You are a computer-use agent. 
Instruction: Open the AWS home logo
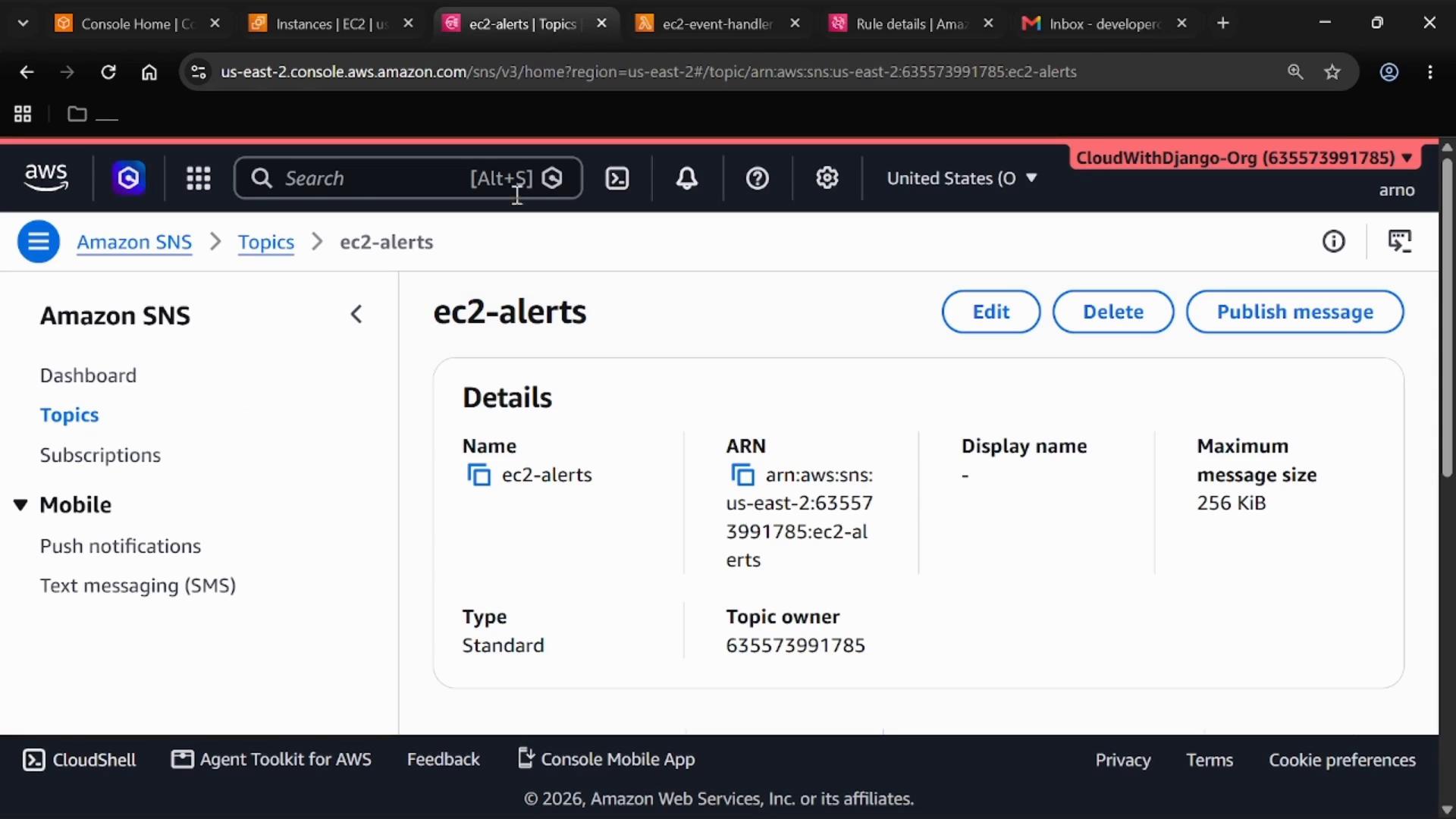point(46,177)
